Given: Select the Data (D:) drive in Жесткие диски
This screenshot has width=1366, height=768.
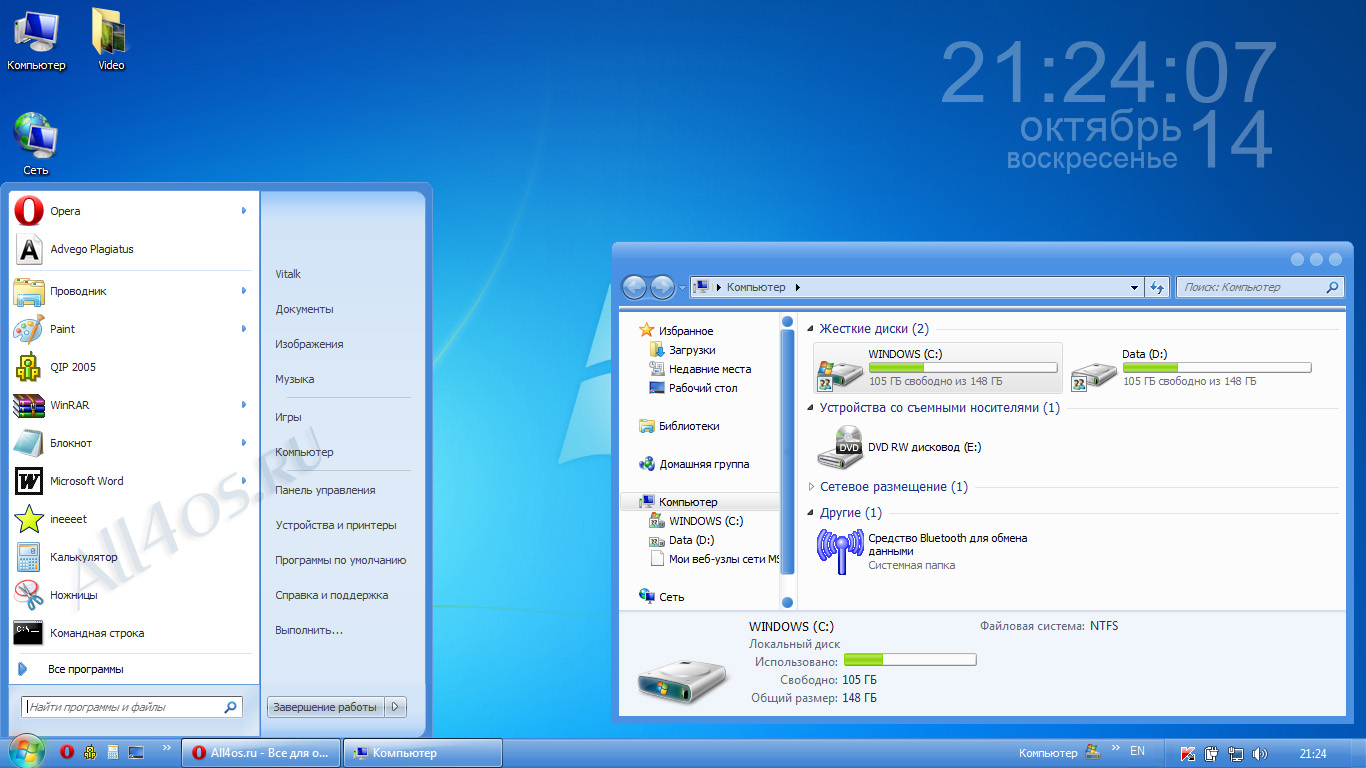Looking at the screenshot, I should coord(1191,368).
